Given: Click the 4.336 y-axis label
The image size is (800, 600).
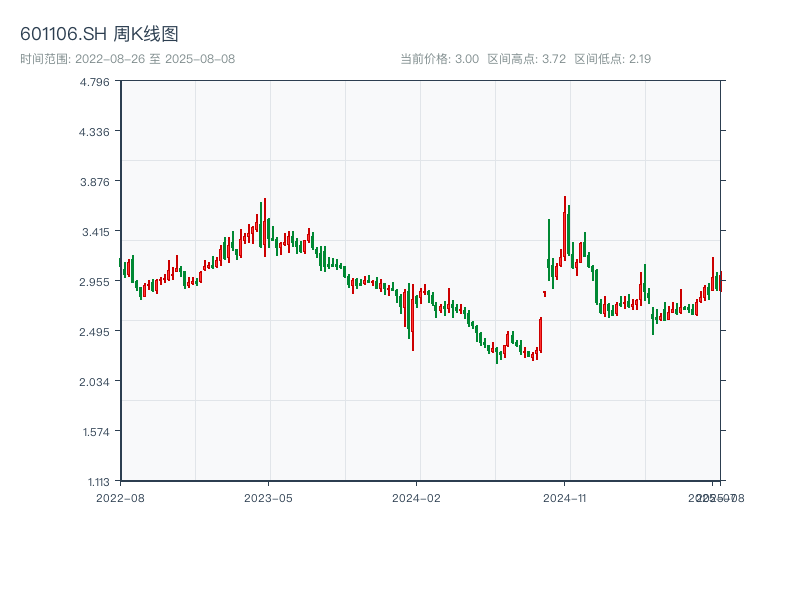Looking at the screenshot, I should tap(95, 131).
